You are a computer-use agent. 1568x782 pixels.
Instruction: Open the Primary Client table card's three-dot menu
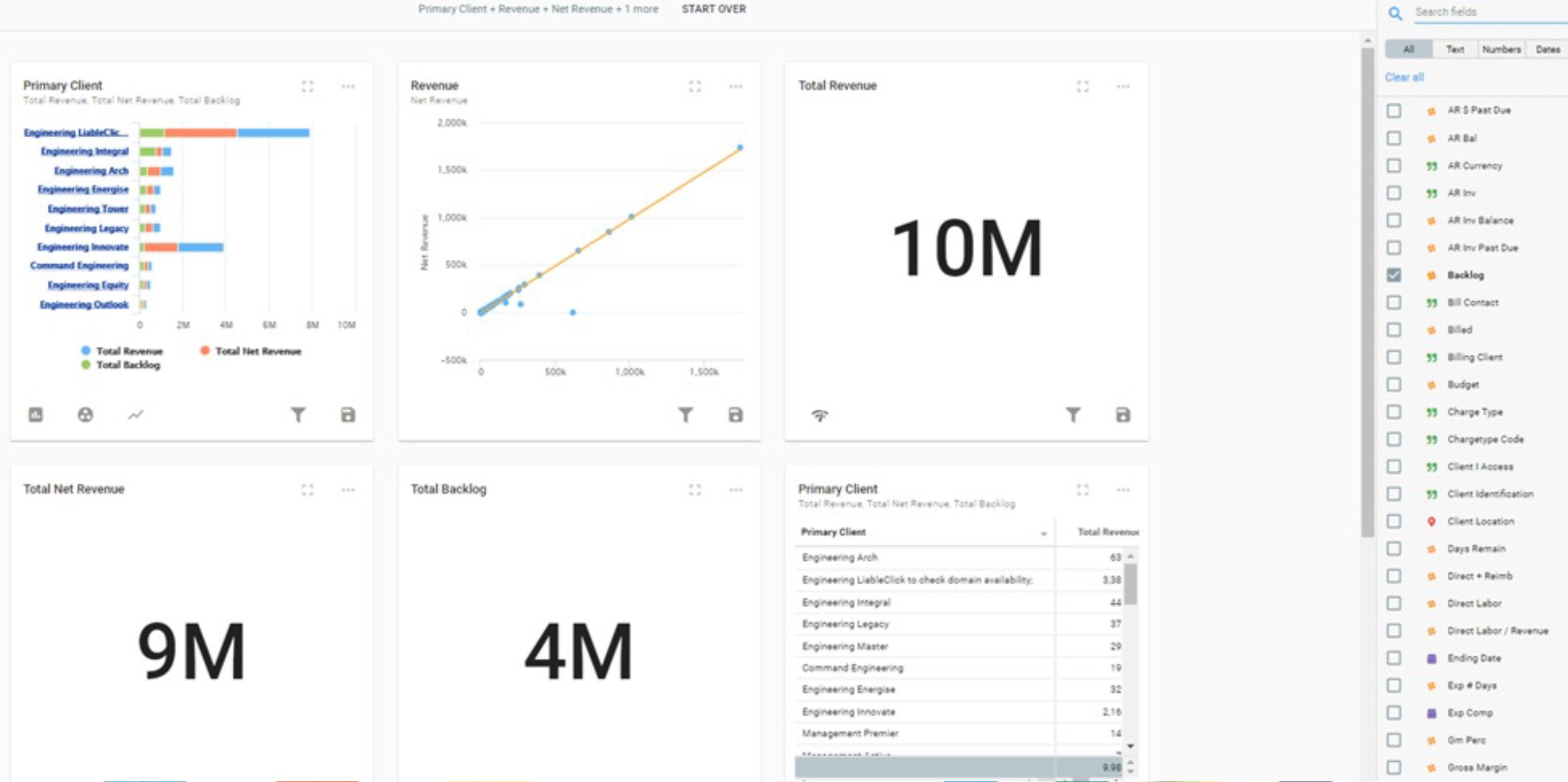pos(1123,489)
